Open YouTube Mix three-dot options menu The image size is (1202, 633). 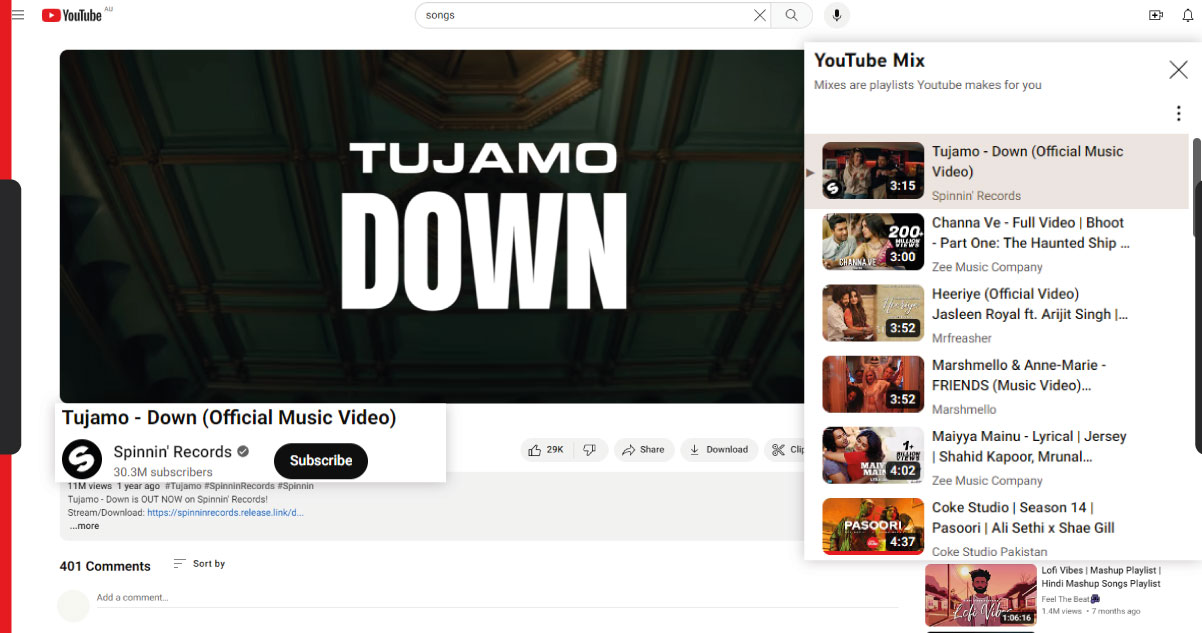[1179, 114]
